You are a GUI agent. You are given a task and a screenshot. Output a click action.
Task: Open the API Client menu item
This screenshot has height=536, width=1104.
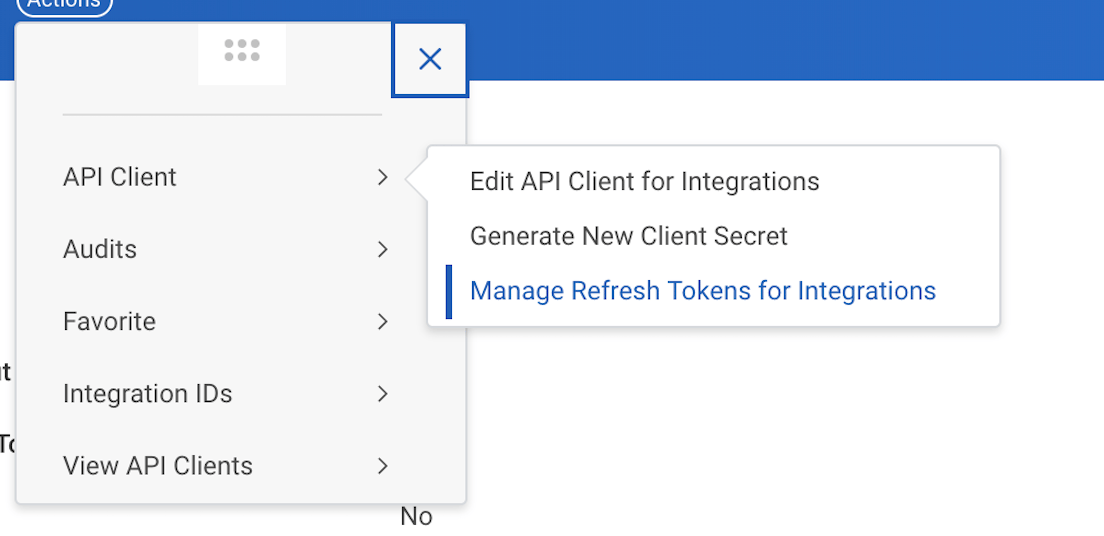pos(225,177)
